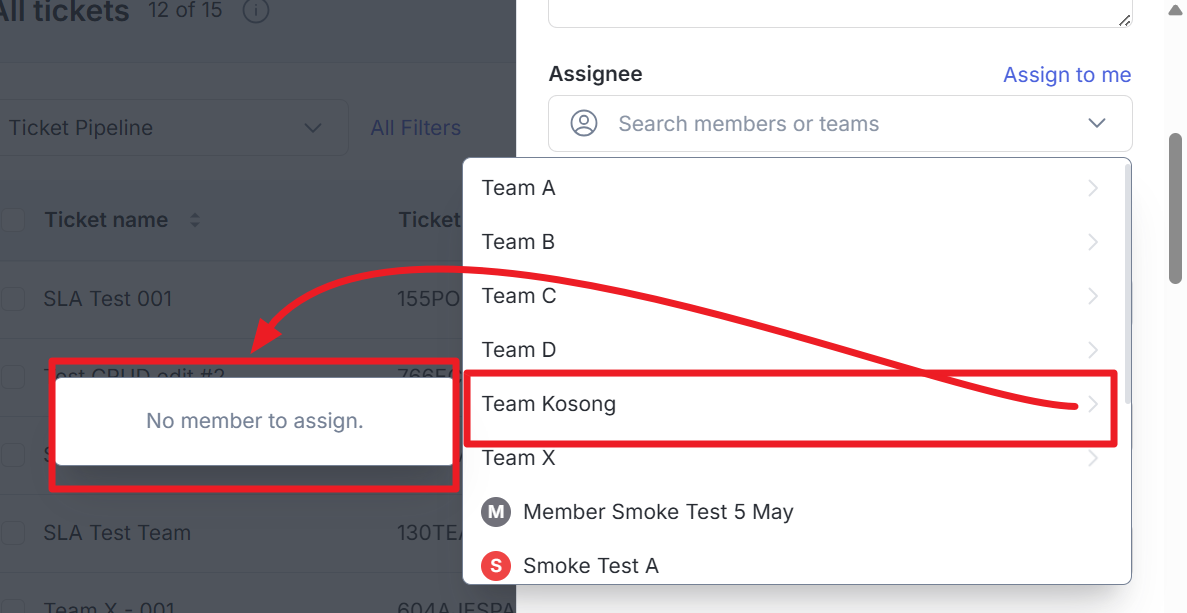Sort tickets by Ticket name column
This screenshot has height=613, width=1187.
195,220
